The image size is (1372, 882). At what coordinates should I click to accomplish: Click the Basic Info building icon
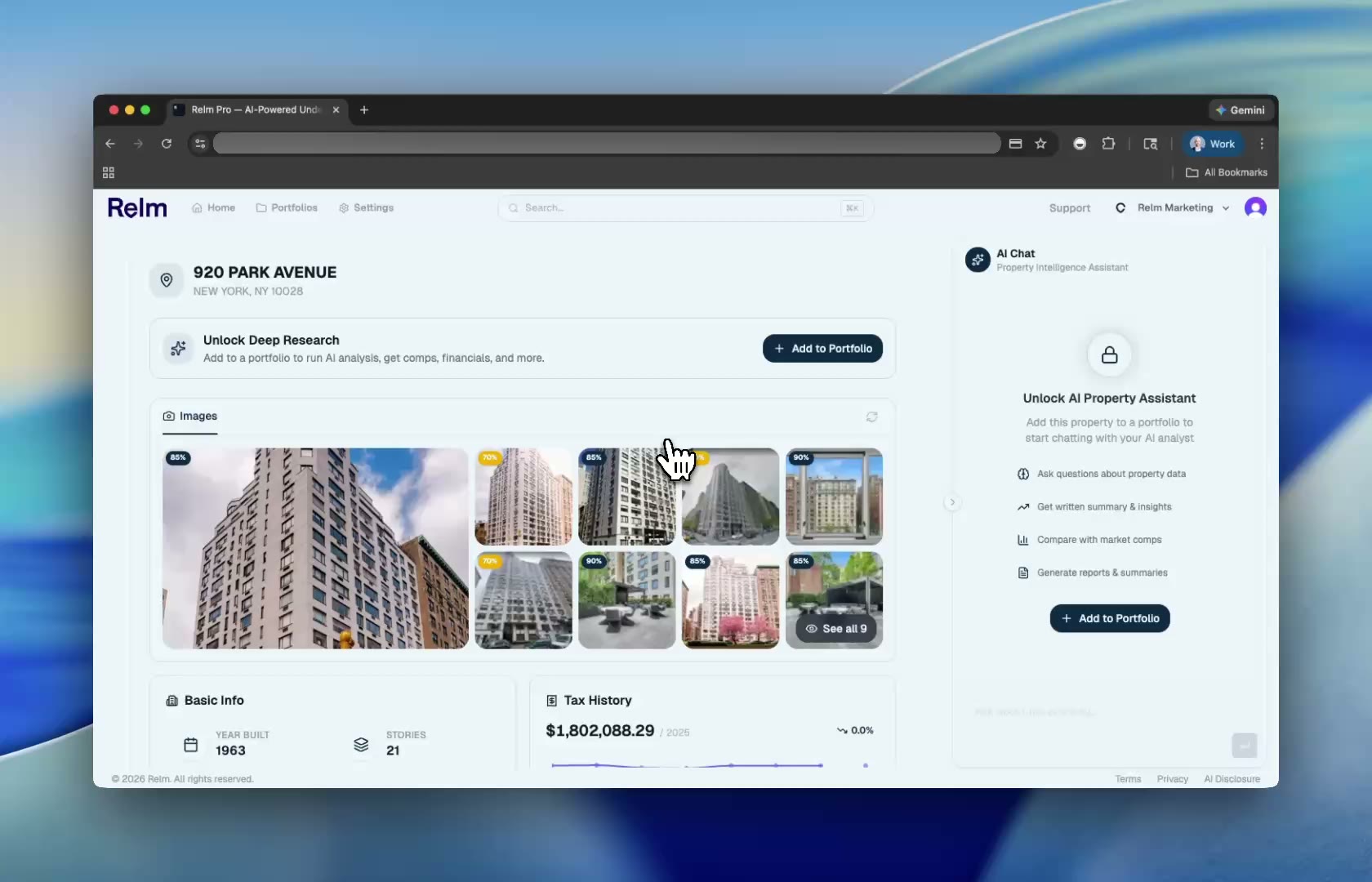(171, 701)
